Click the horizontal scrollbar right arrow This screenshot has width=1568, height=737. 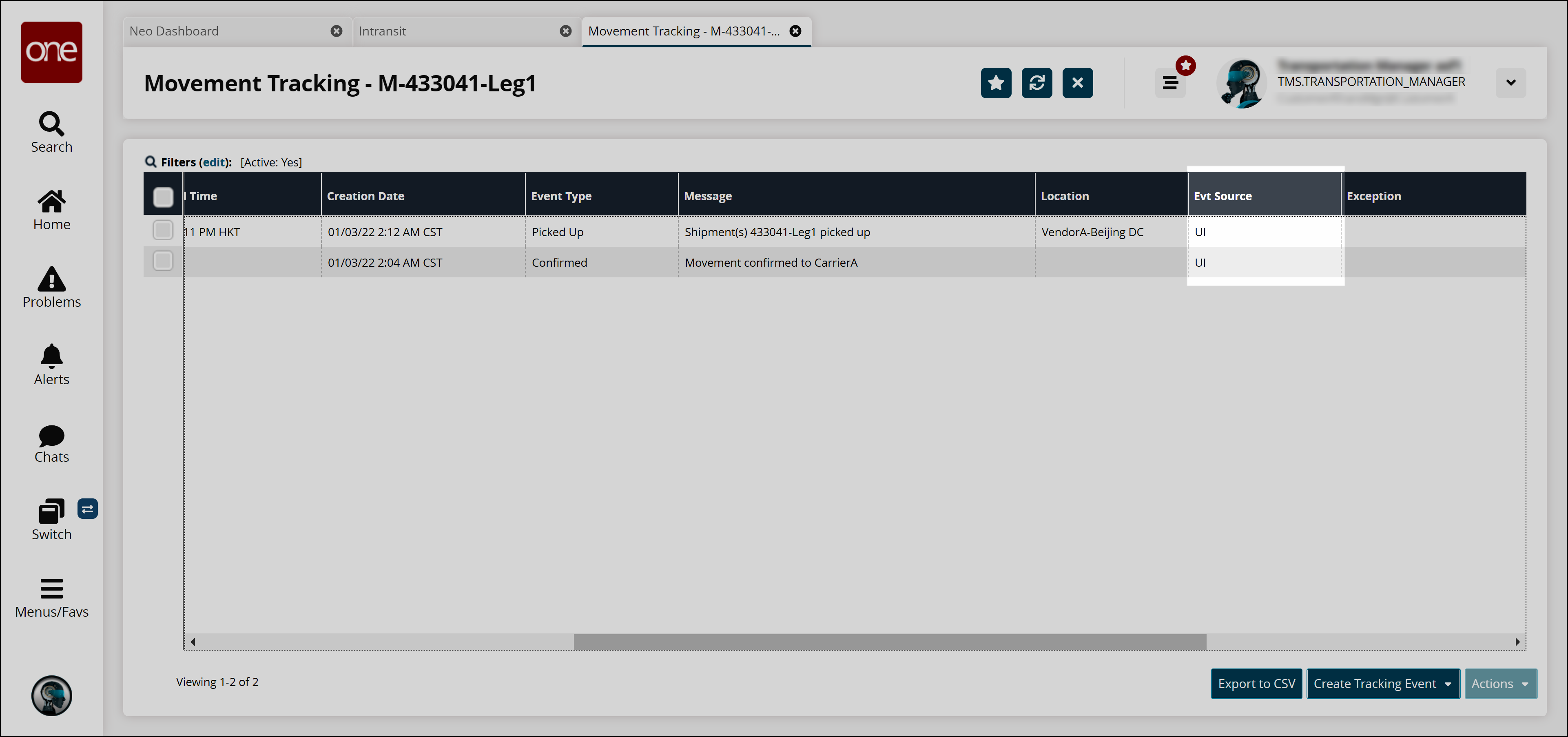coord(1517,642)
